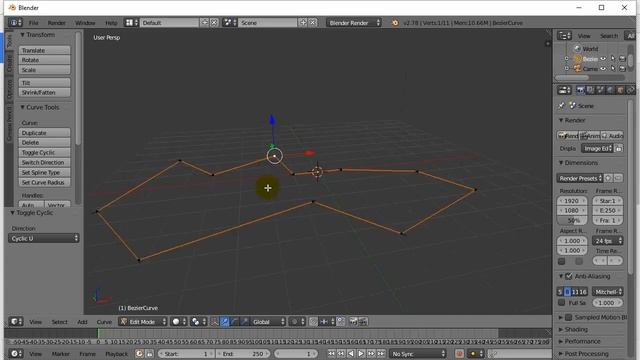The height and width of the screenshot is (360, 640).
Task: Toggle the 3D manipulator widget
Action: 214,322
